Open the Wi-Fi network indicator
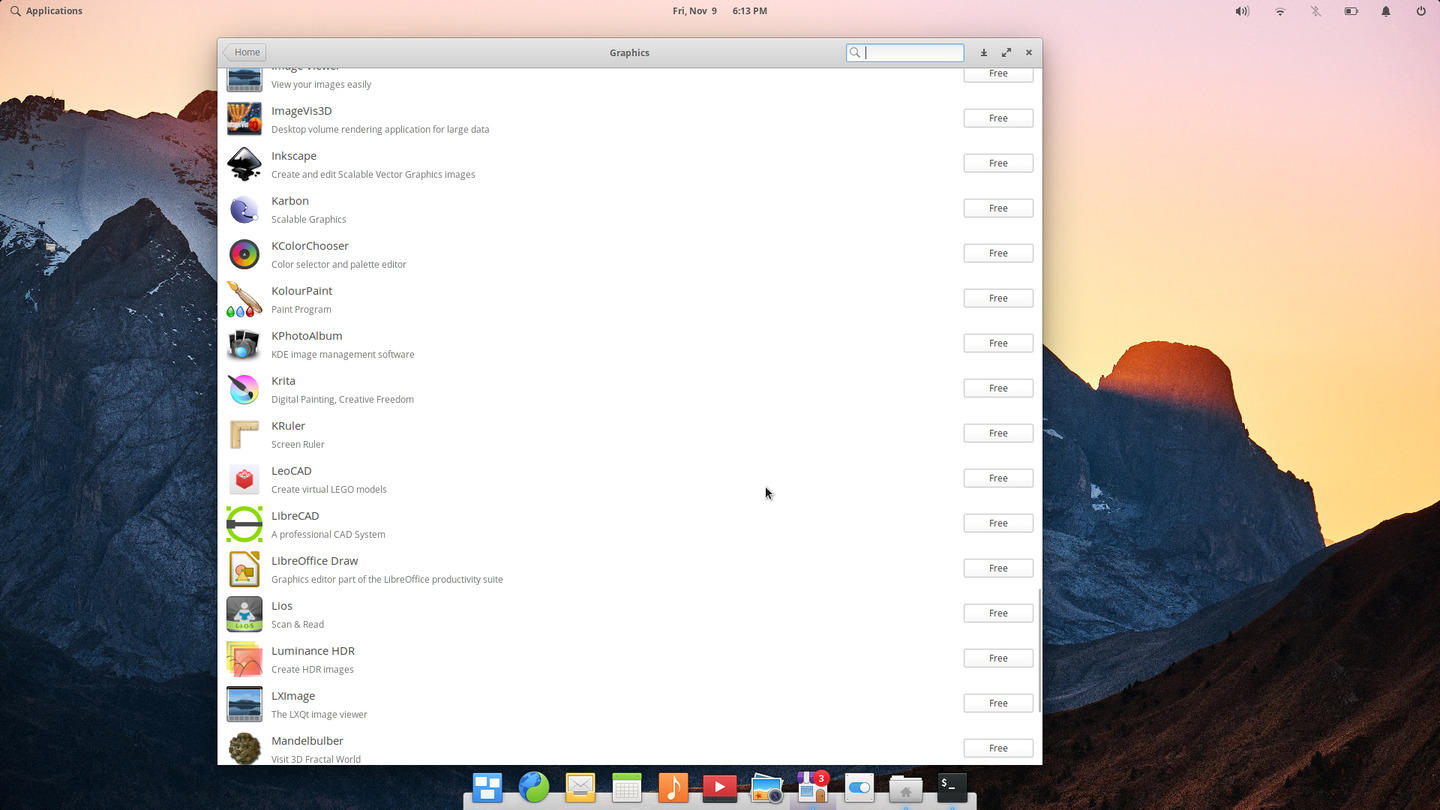This screenshot has height=810, width=1440. click(1280, 11)
